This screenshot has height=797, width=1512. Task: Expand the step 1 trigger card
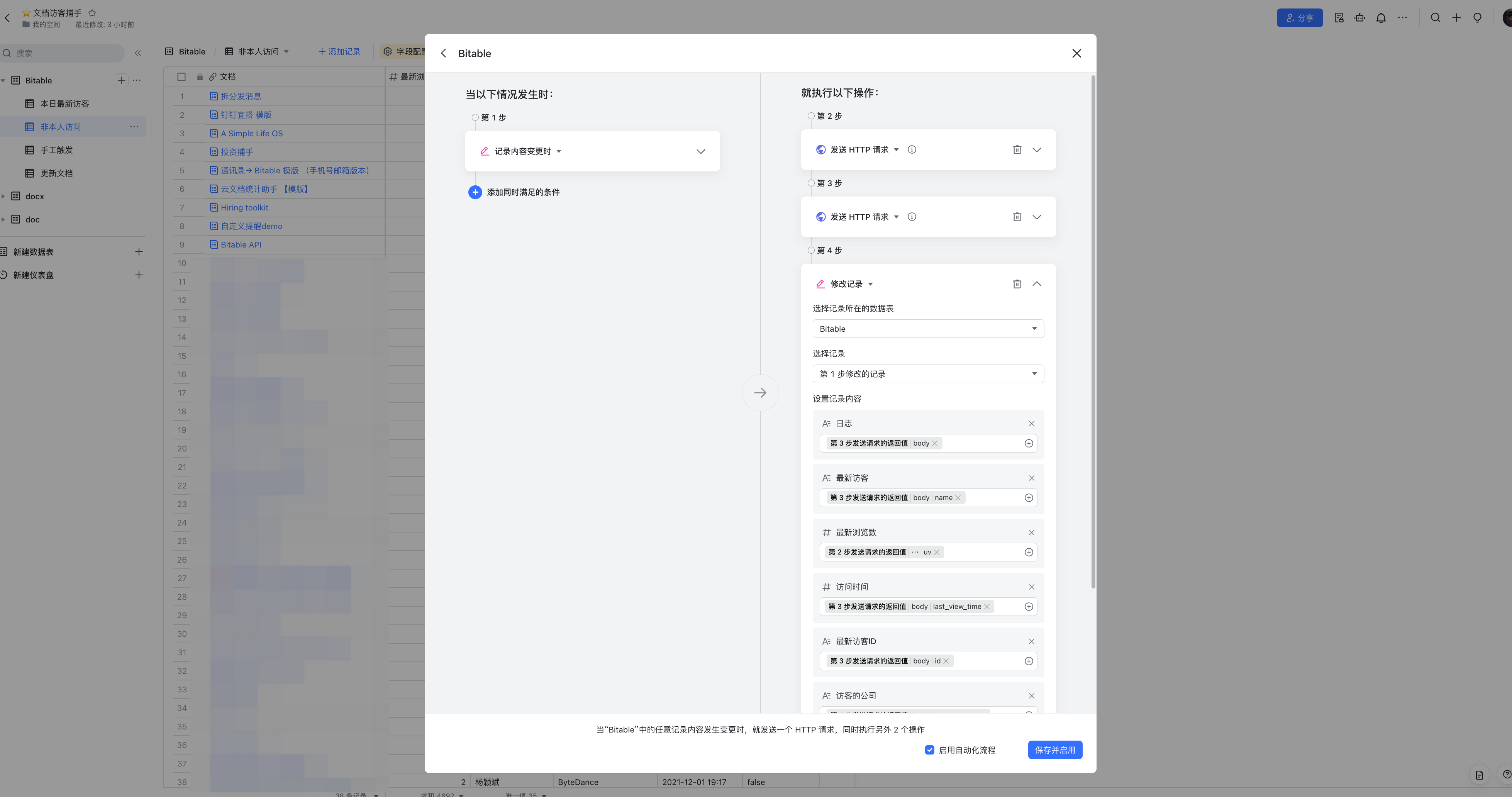pos(701,151)
